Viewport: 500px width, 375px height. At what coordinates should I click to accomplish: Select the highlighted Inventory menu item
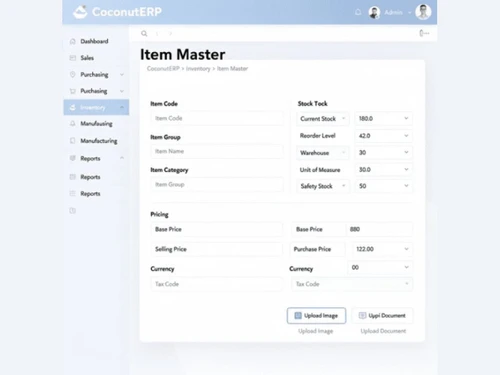click(96, 107)
